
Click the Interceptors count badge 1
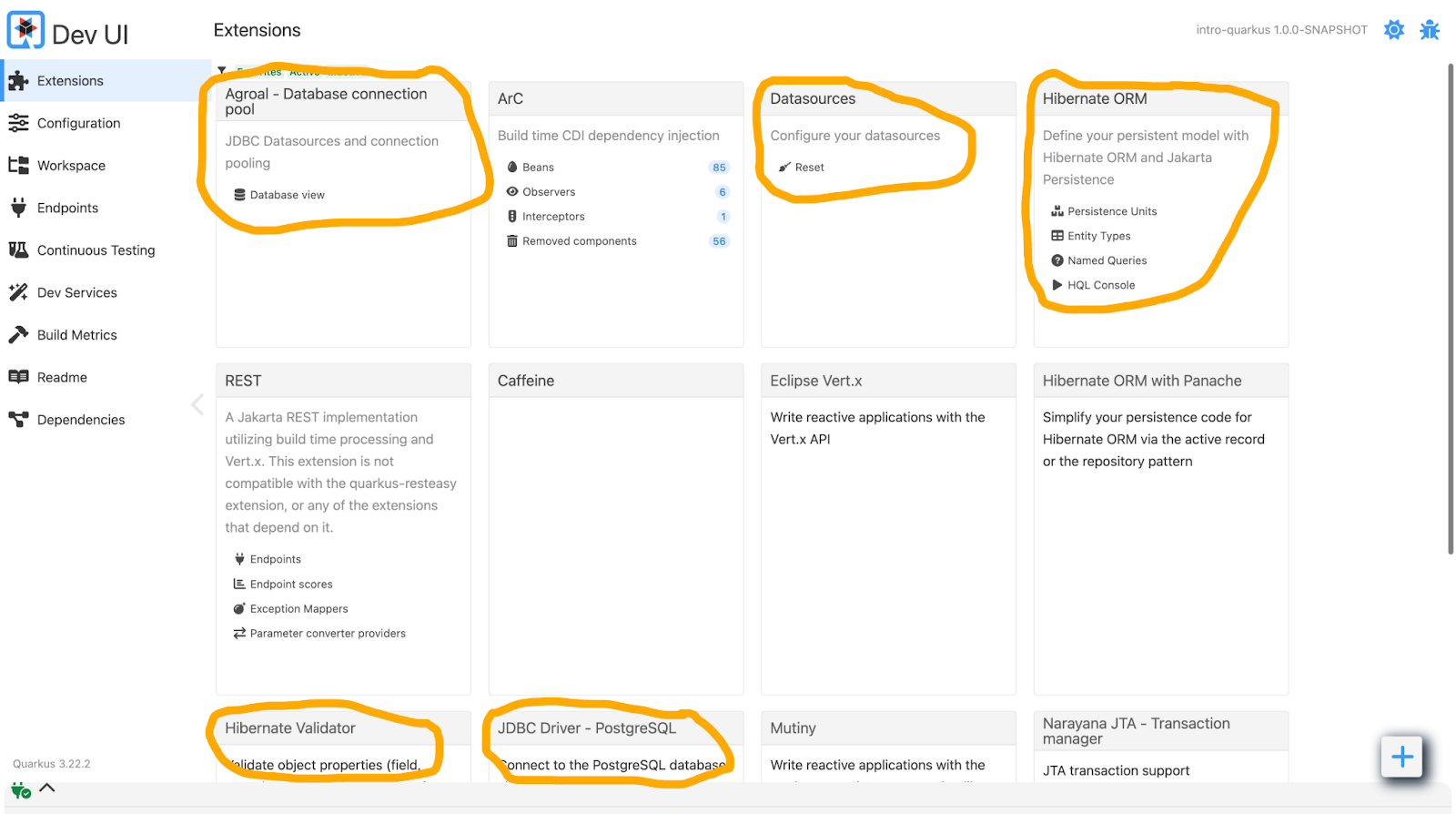tap(723, 217)
